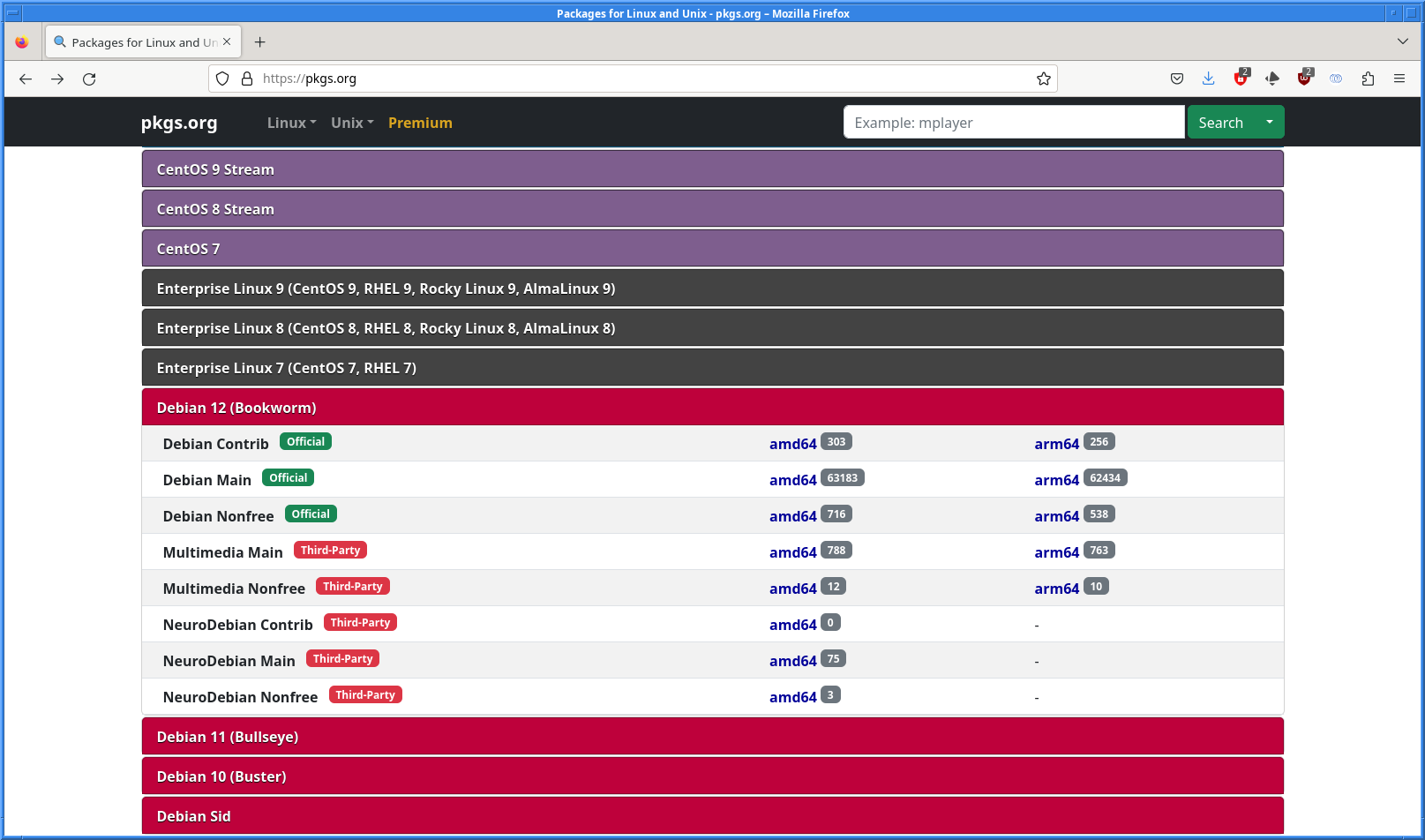Image resolution: width=1425 pixels, height=840 pixels.
Task: Focus the package search input field
Action: click(x=1013, y=123)
